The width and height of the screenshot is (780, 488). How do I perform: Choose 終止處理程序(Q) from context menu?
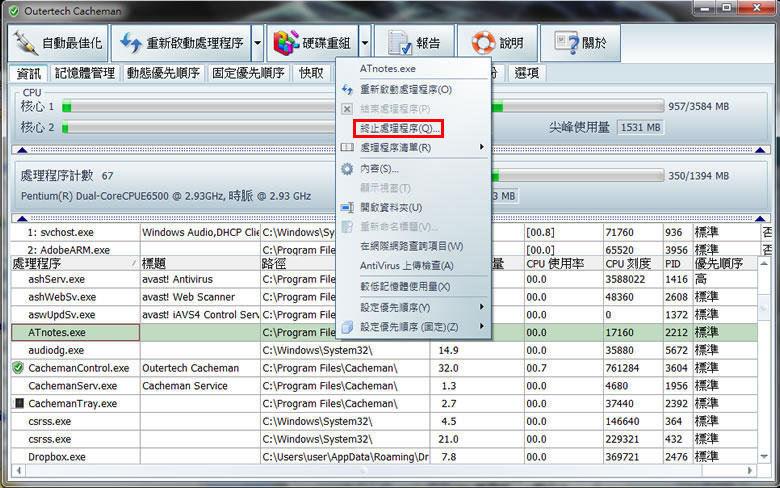(x=398, y=128)
